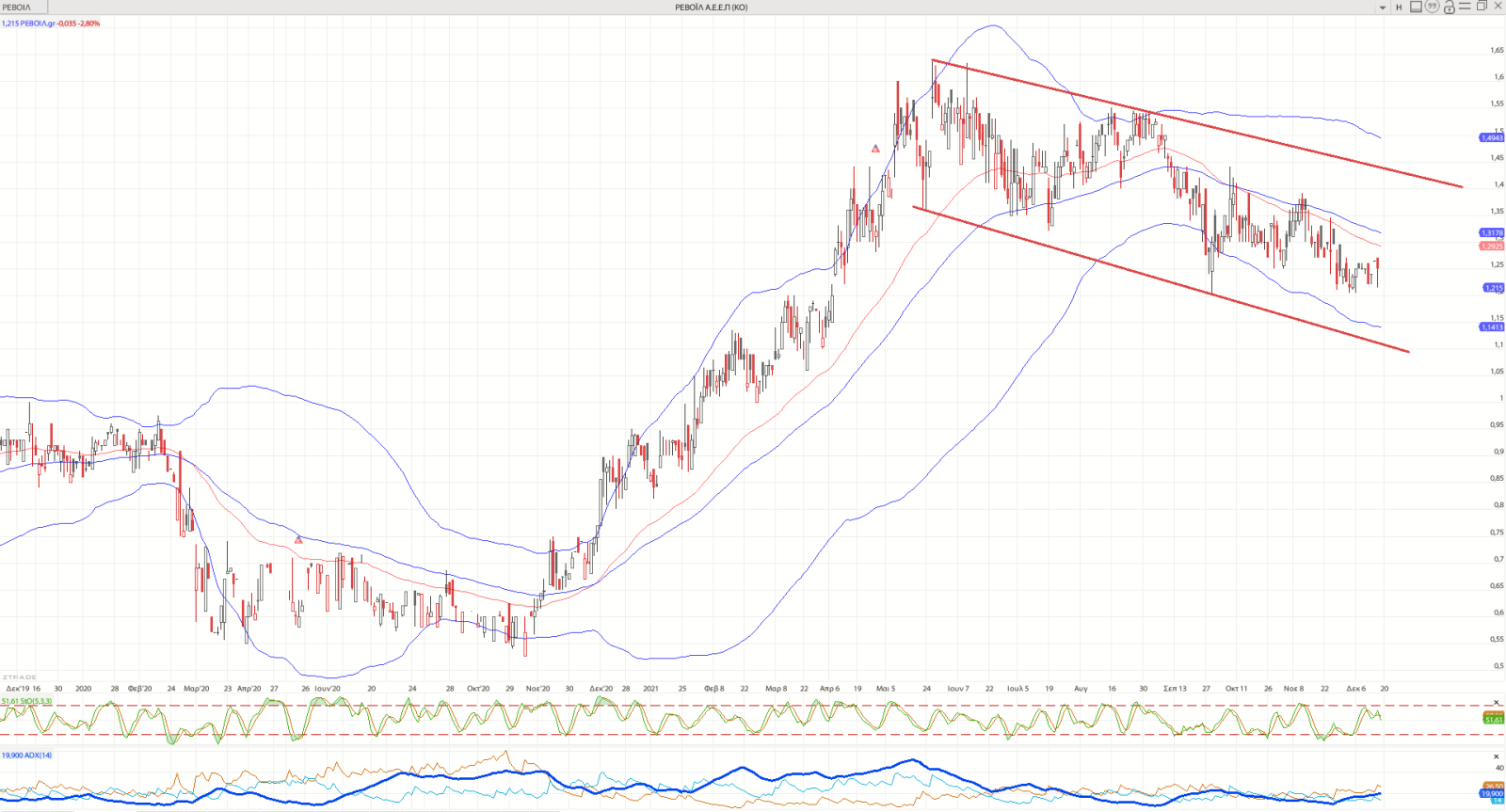
Task: Select the ΡΕΒΟΙΛ tab at top left
Action: pyautogui.click(x=17, y=8)
